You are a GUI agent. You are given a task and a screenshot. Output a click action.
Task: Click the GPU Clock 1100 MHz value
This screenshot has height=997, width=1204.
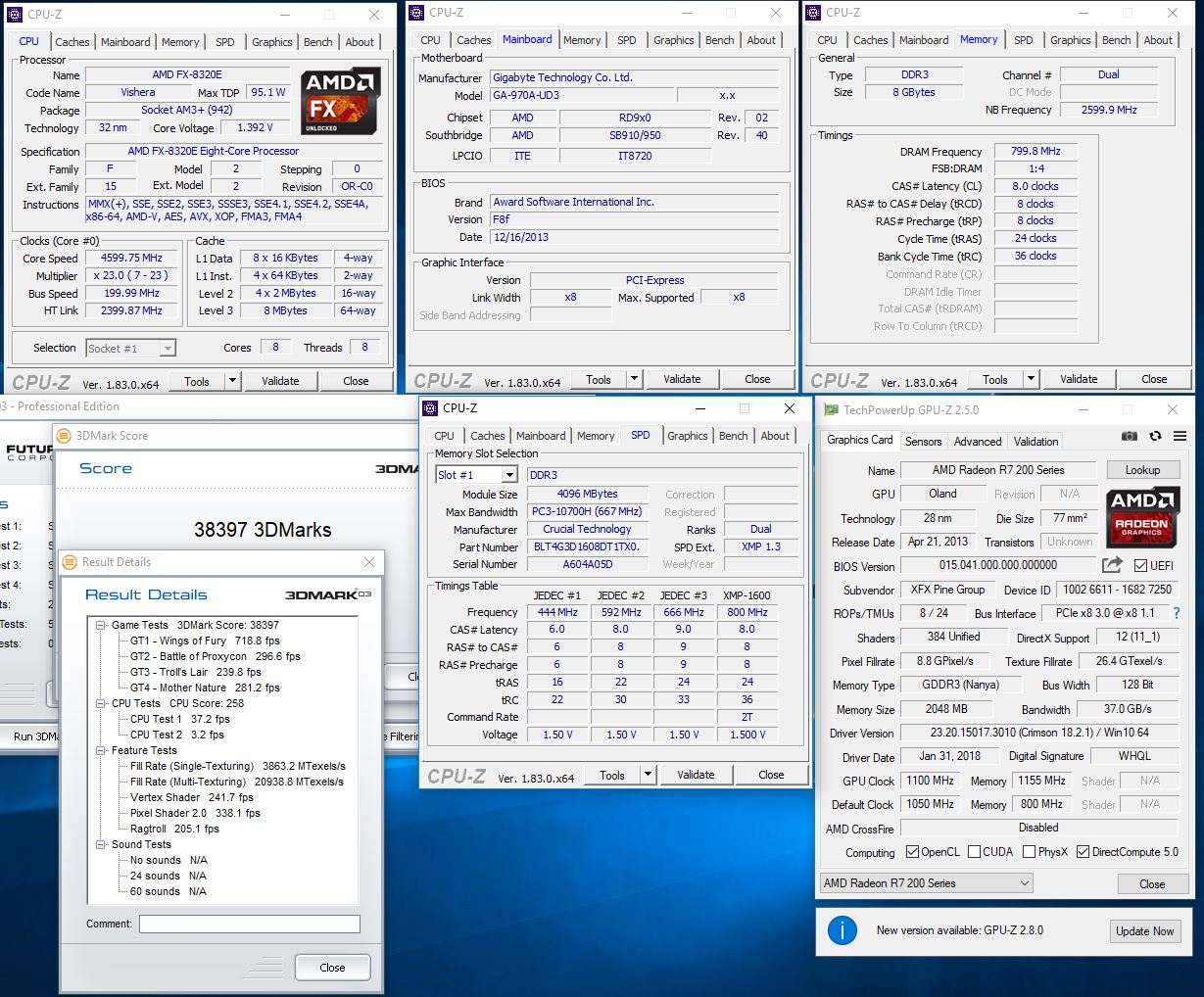pos(930,782)
